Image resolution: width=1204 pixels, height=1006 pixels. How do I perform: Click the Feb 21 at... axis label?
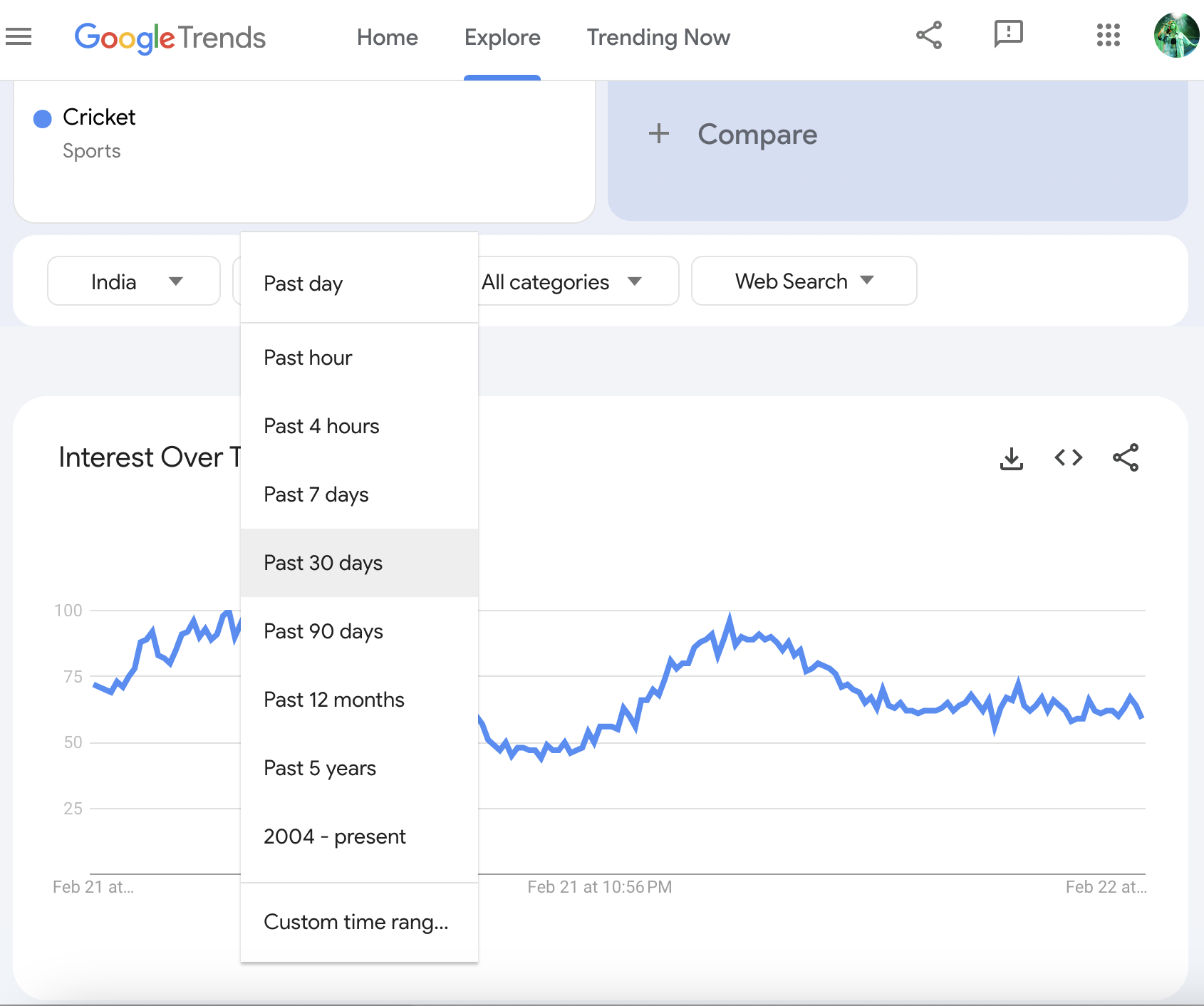[x=93, y=887]
